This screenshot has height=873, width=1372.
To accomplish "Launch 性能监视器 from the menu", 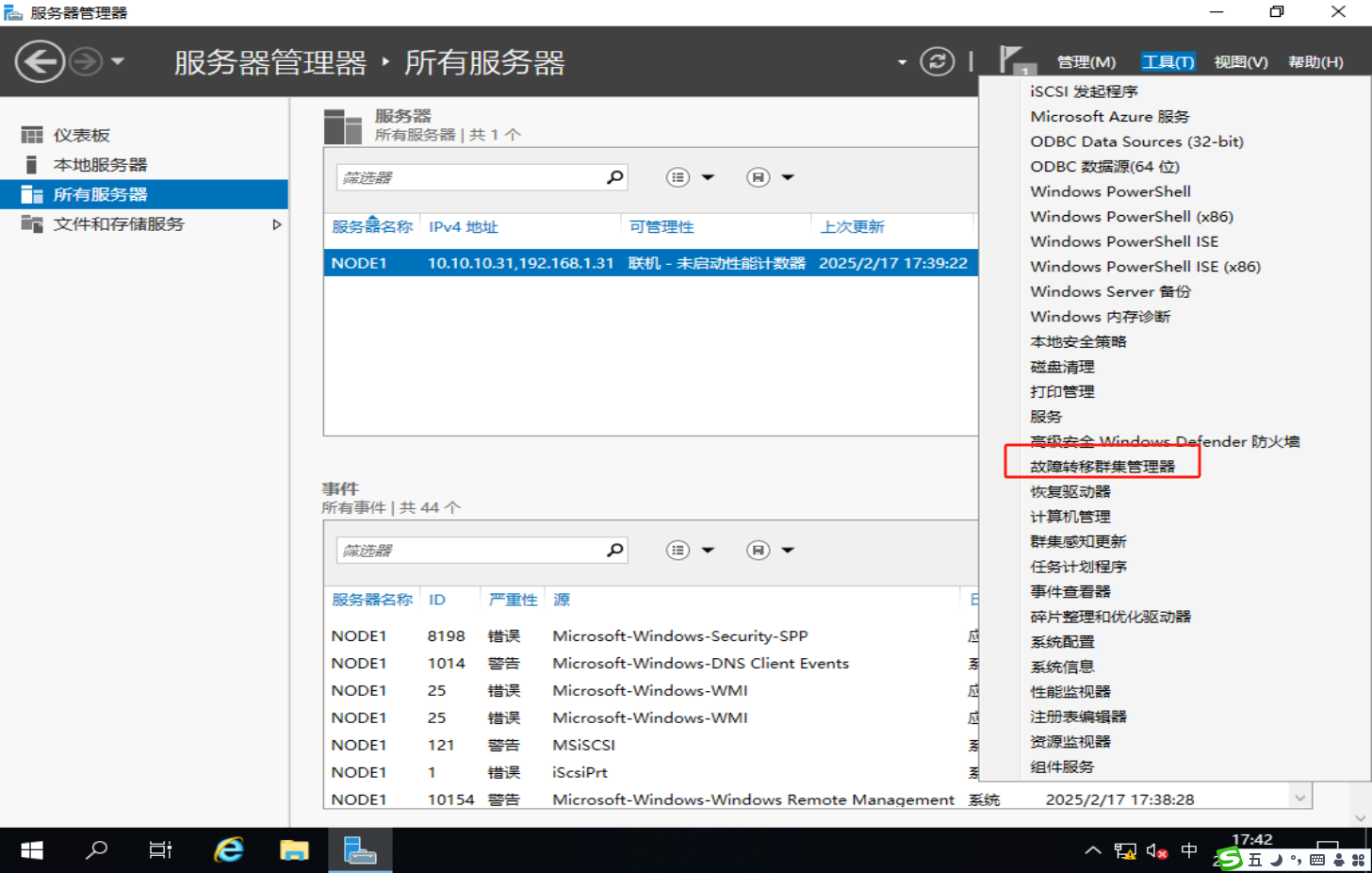I will [x=1070, y=692].
